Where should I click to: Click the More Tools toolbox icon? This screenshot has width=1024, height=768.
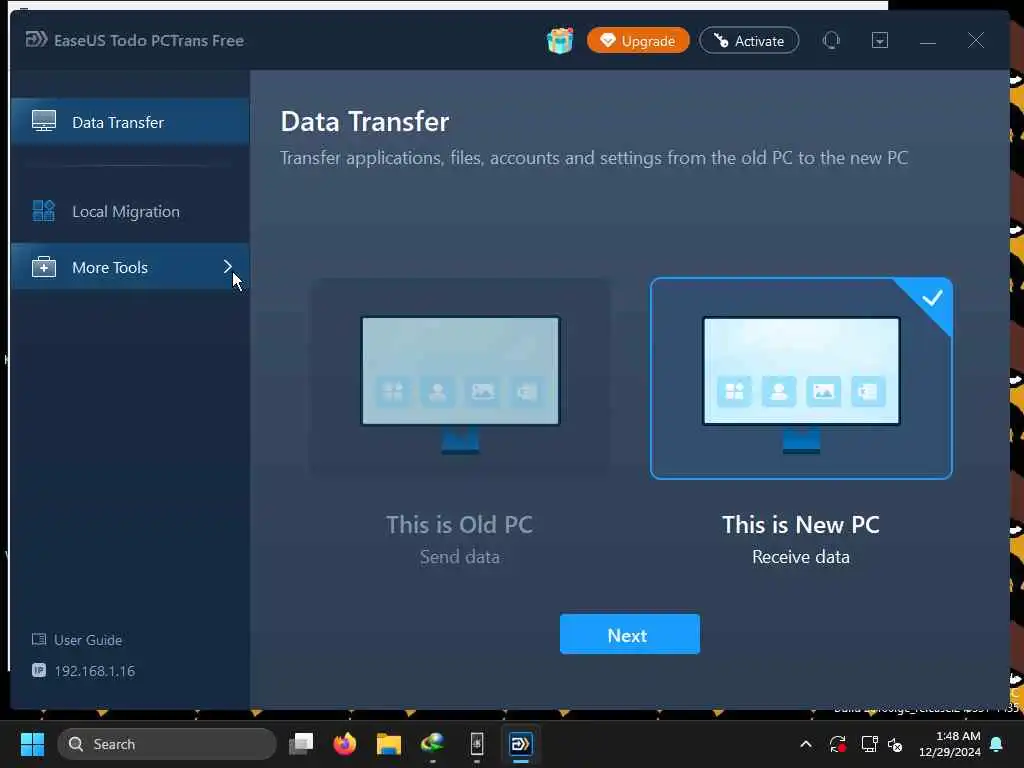[44, 267]
